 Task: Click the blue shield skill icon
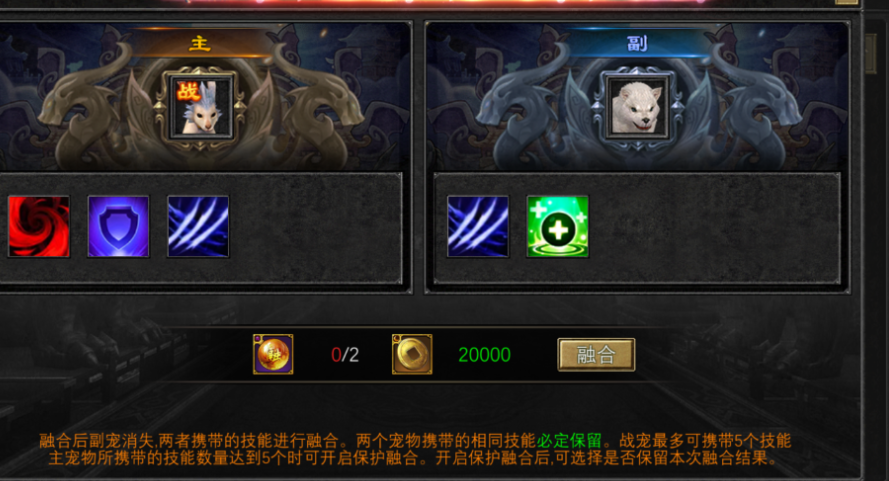(118, 226)
